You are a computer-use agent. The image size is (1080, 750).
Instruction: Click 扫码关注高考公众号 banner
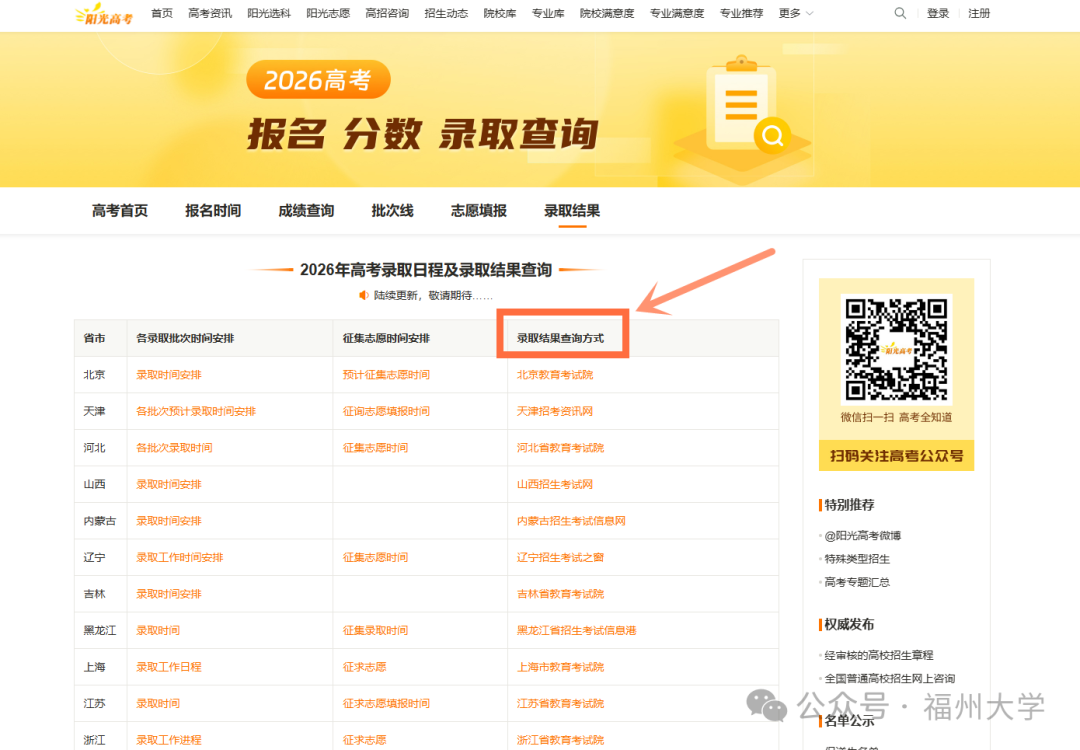(x=896, y=456)
